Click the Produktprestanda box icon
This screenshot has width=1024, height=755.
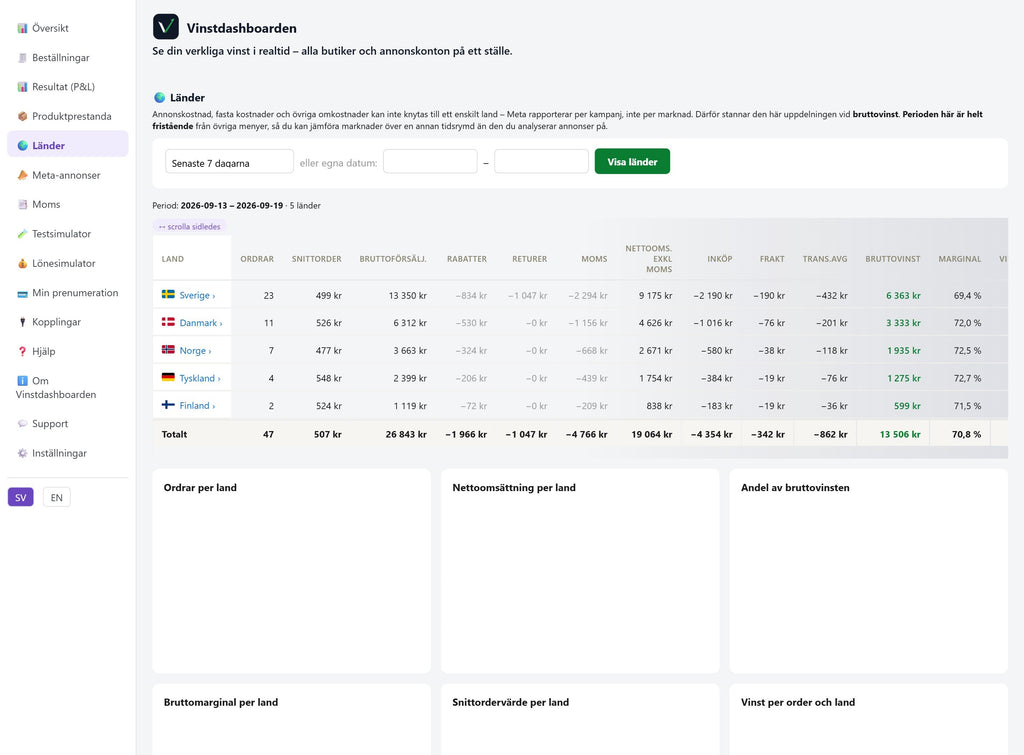coord(22,116)
